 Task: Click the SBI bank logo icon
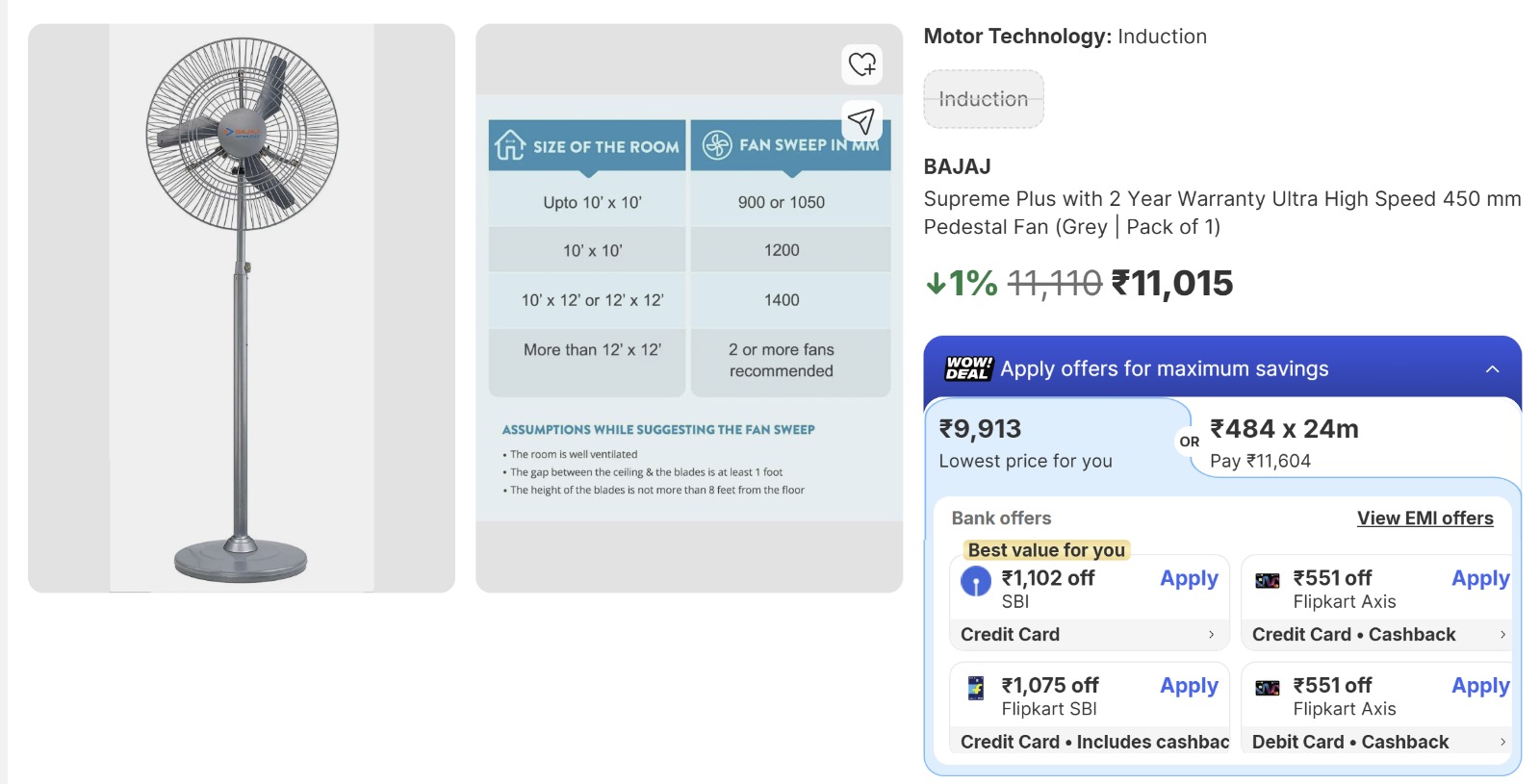pos(976,581)
